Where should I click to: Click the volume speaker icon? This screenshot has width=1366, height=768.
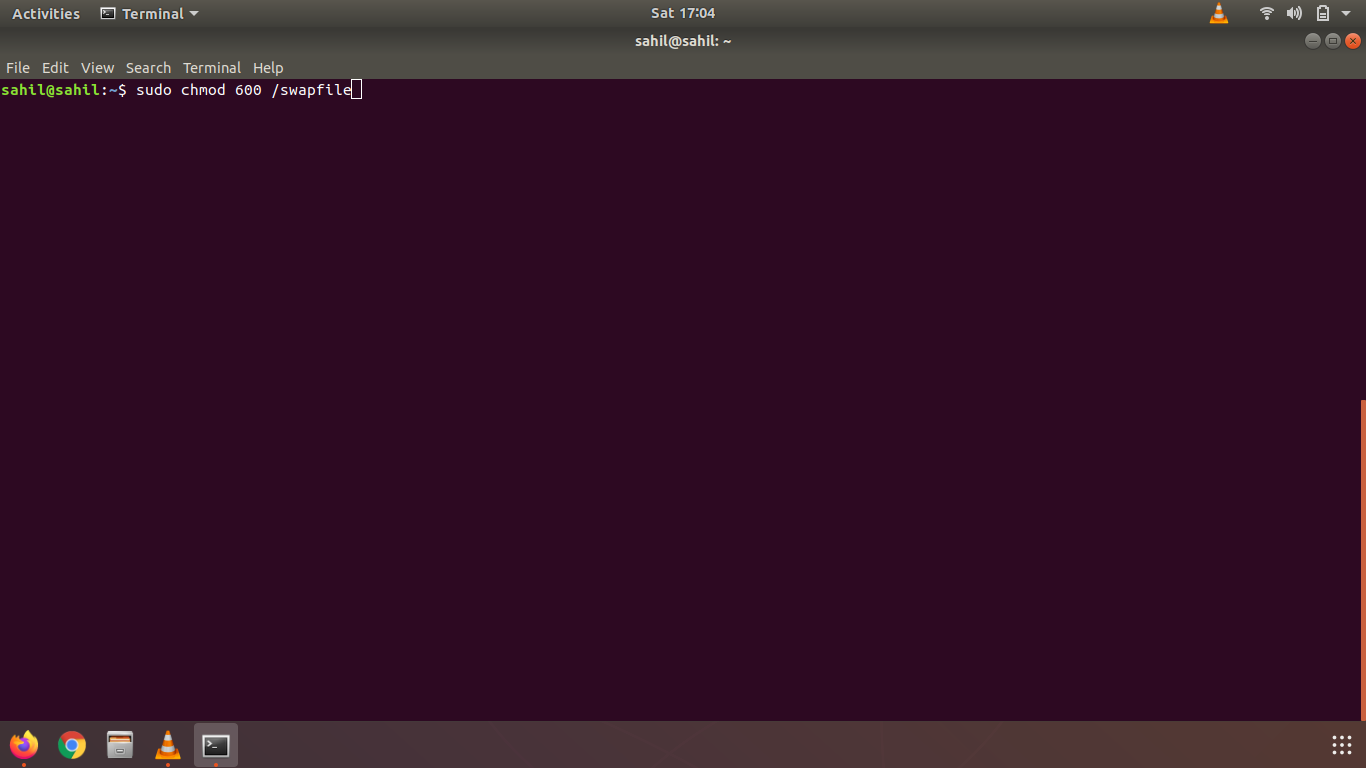pyautogui.click(x=1294, y=14)
